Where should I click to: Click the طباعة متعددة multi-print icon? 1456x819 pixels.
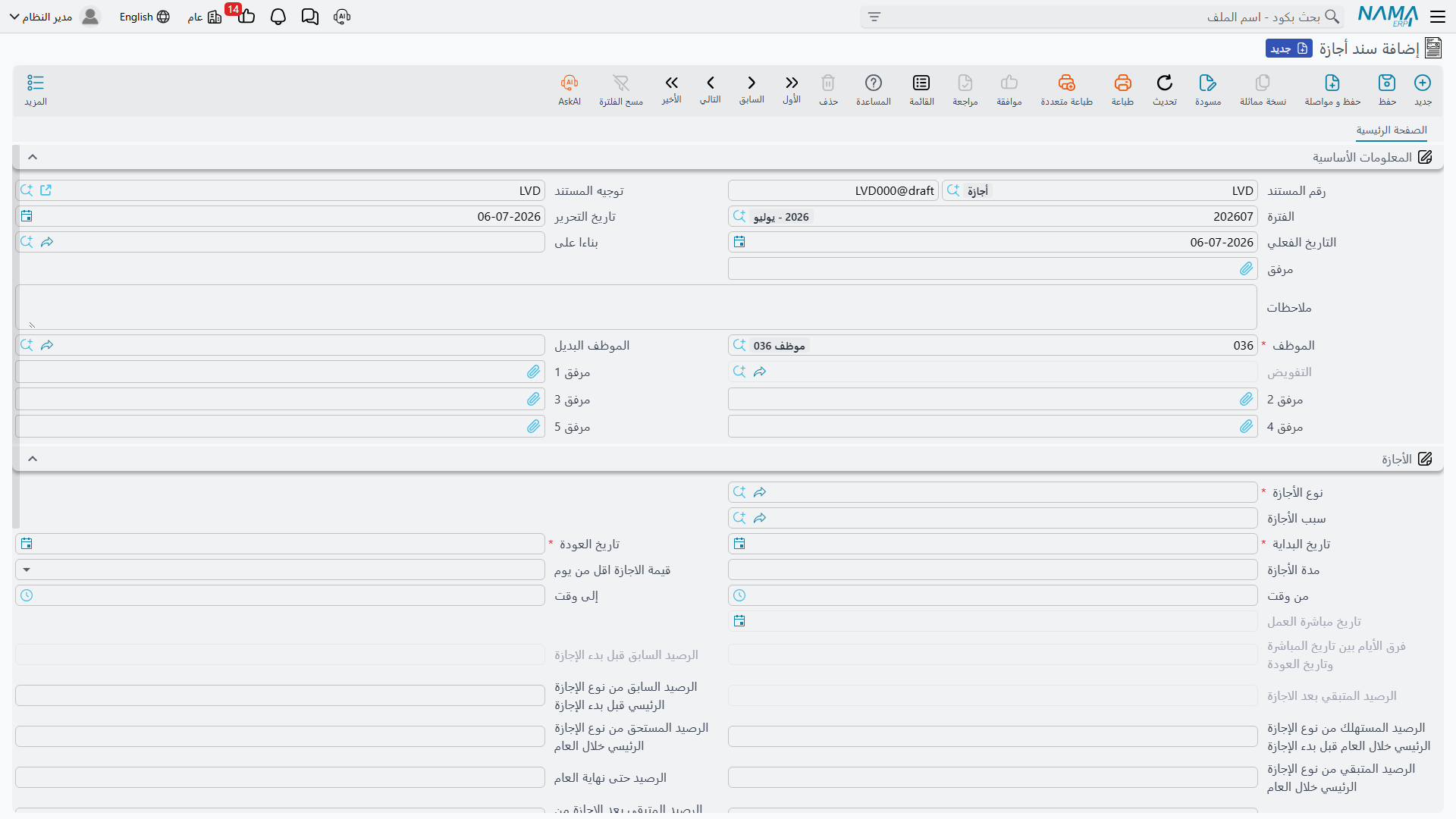click(1066, 83)
